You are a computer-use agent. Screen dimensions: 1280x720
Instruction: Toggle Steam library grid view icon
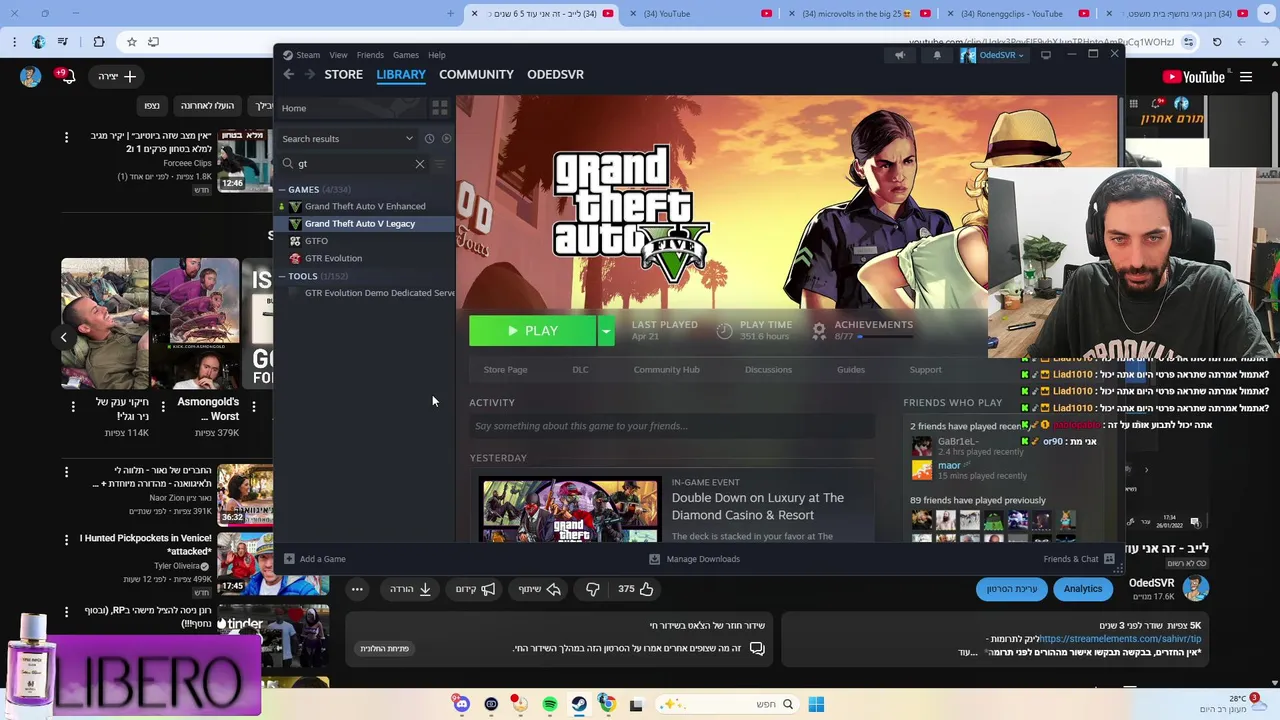[x=439, y=108]
